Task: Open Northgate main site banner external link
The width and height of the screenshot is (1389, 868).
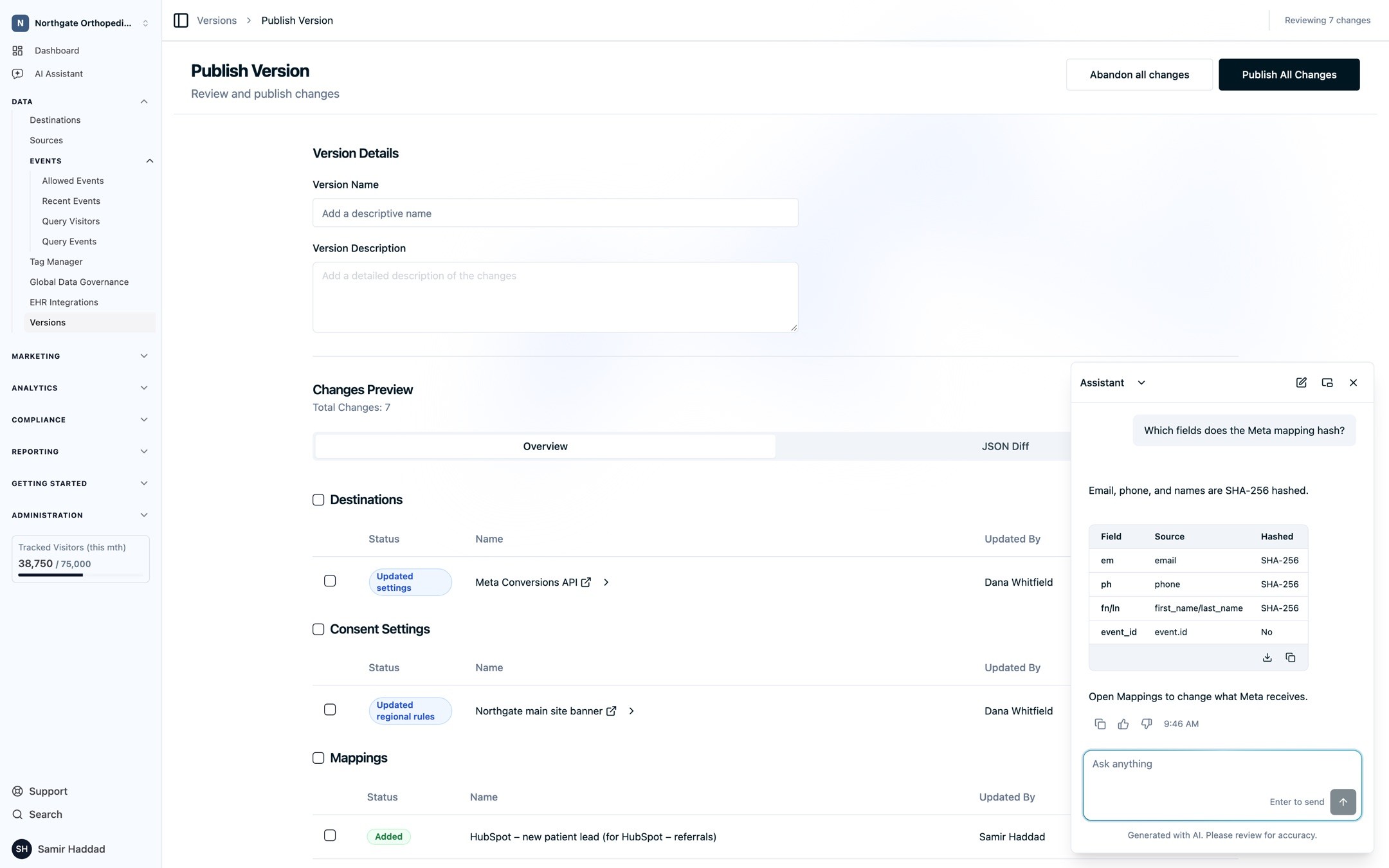Action: click(x=611, y=711)
